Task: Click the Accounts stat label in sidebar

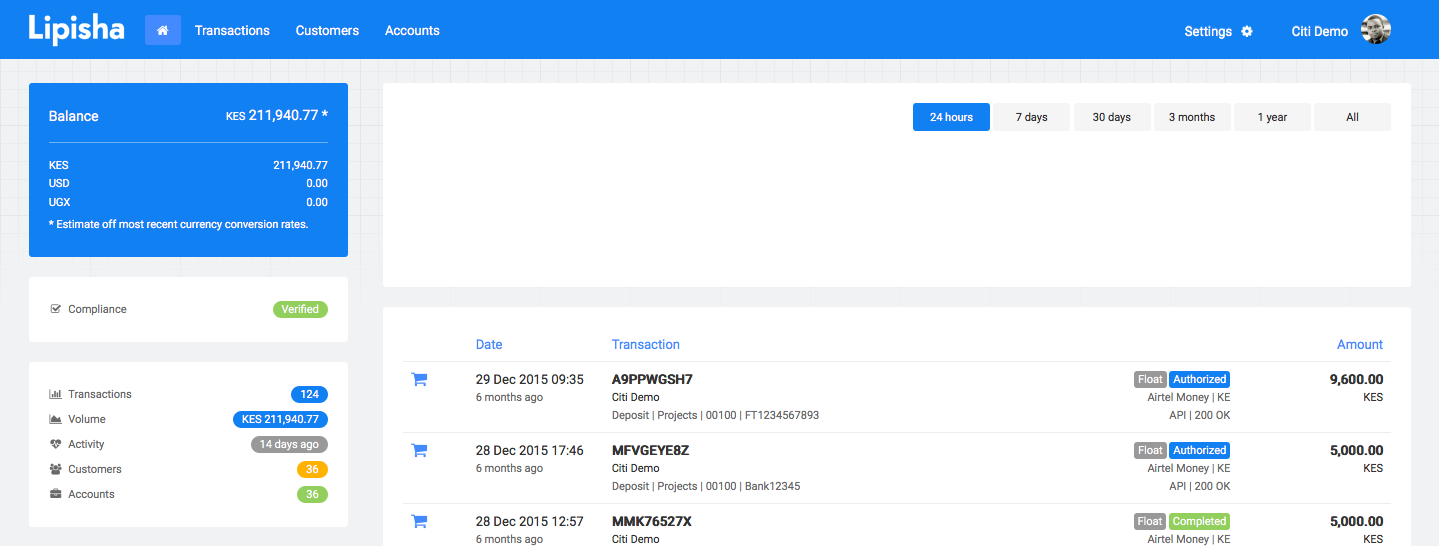Action: click(x=91, y=494)
